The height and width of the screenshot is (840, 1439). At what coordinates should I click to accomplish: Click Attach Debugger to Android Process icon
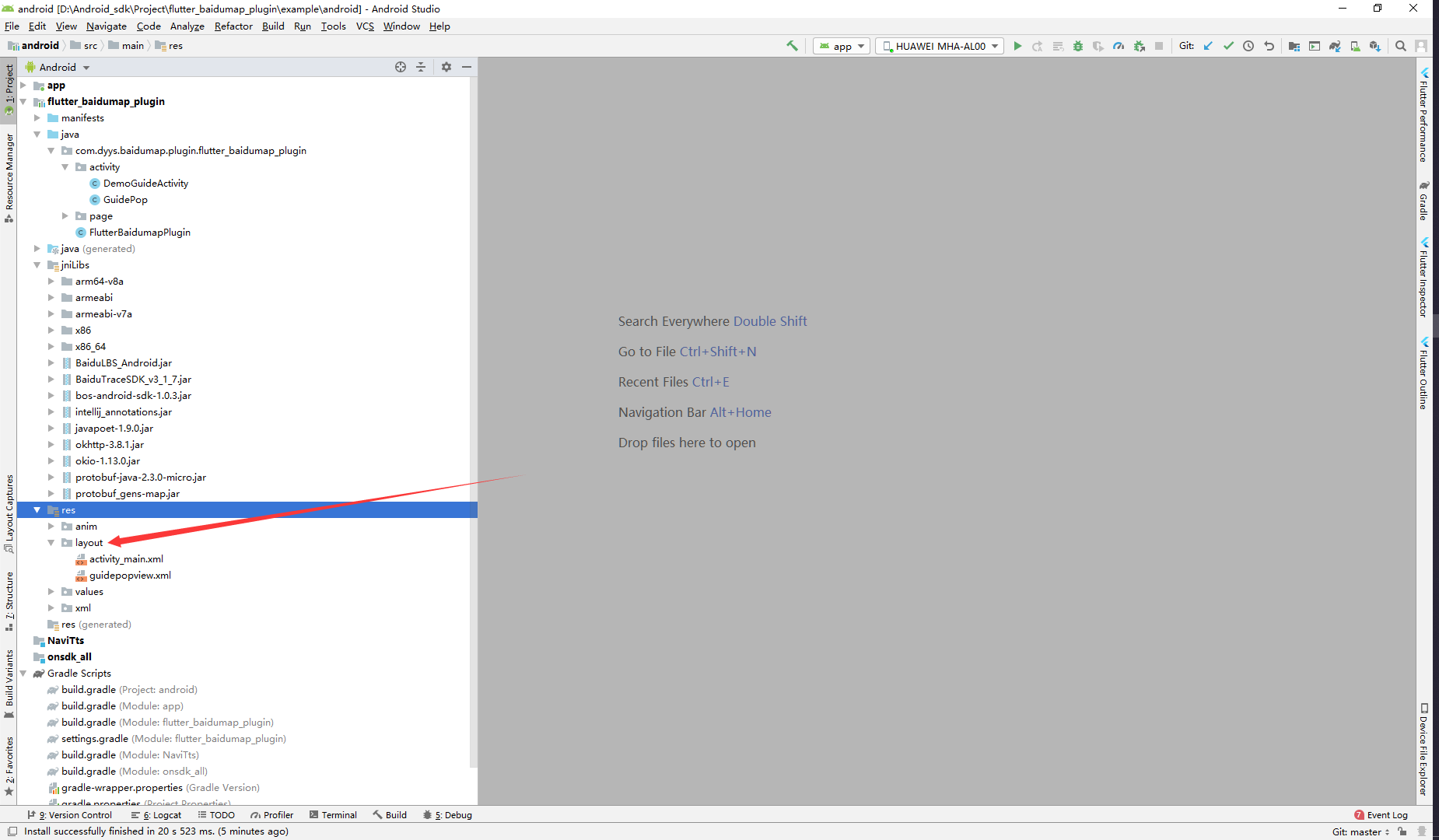pyautogui.click(x=1139, y=46)
